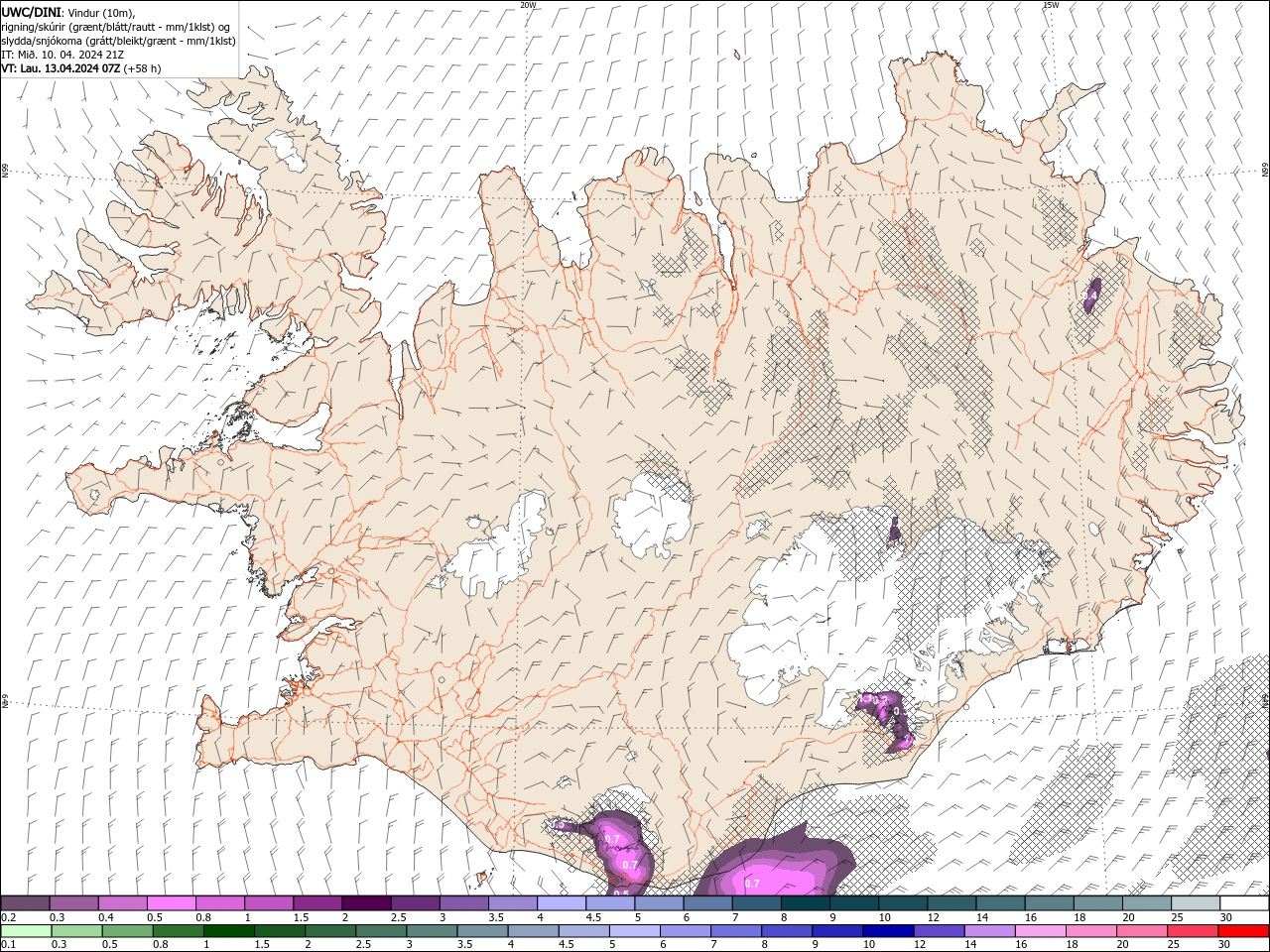Select the 'rigning/skúrir' legend description line
This screenshot has height=952, width=1270.
click(117, 27)
